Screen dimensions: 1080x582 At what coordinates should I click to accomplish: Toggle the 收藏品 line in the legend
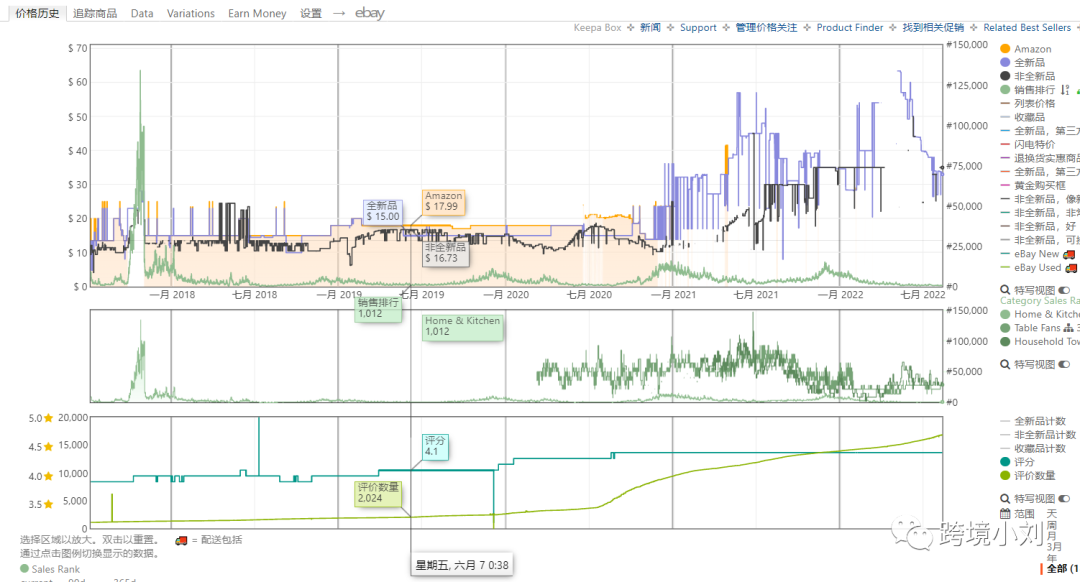tap(1023, 117)
